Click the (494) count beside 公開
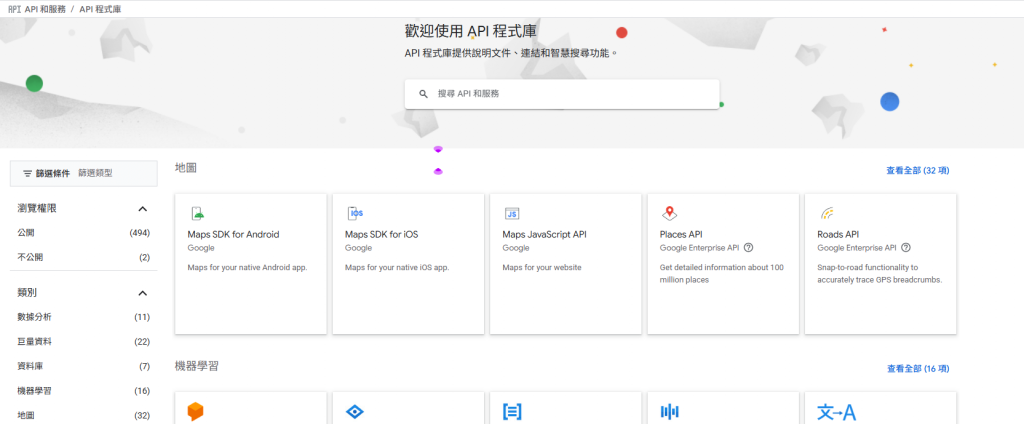 pos(140,233)
